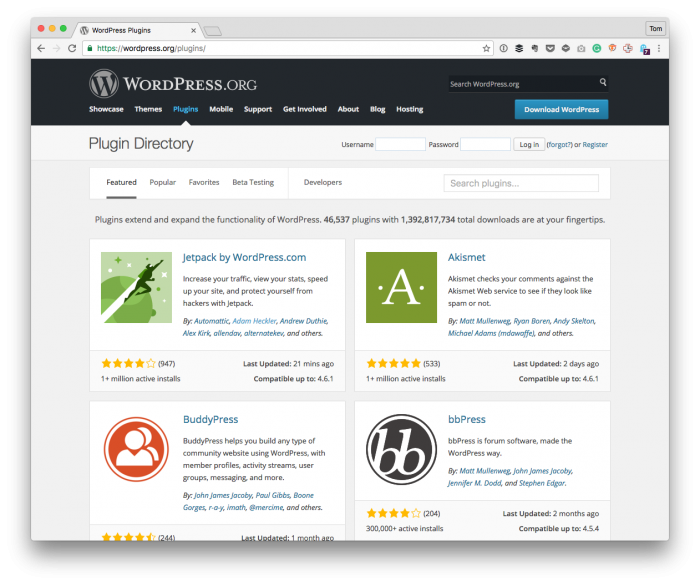Reload the page with the refresh icon
This screenshot has height=585, width=700.
click(72, 48)
